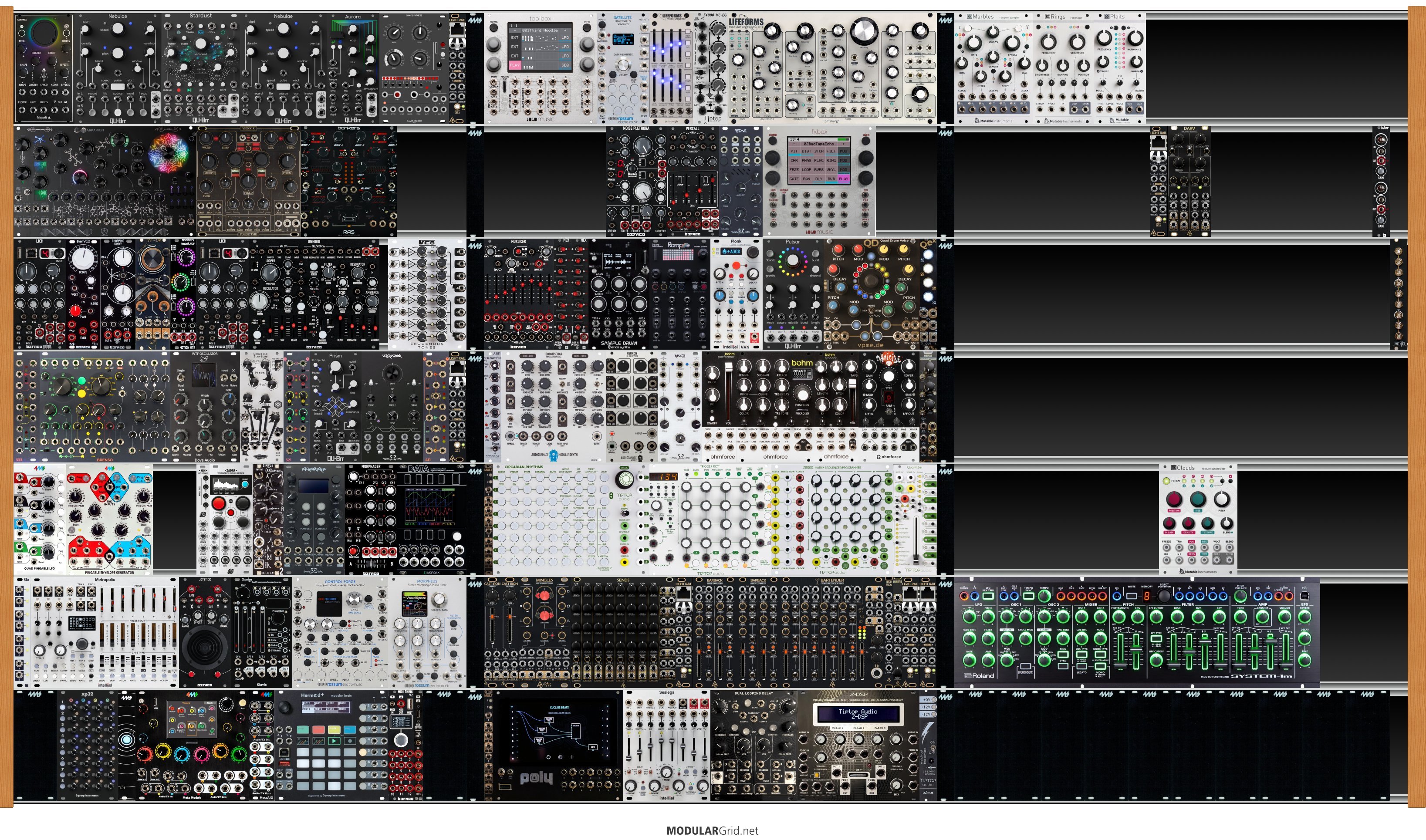Select the Poly Euclids Beats module

[559, 745]
